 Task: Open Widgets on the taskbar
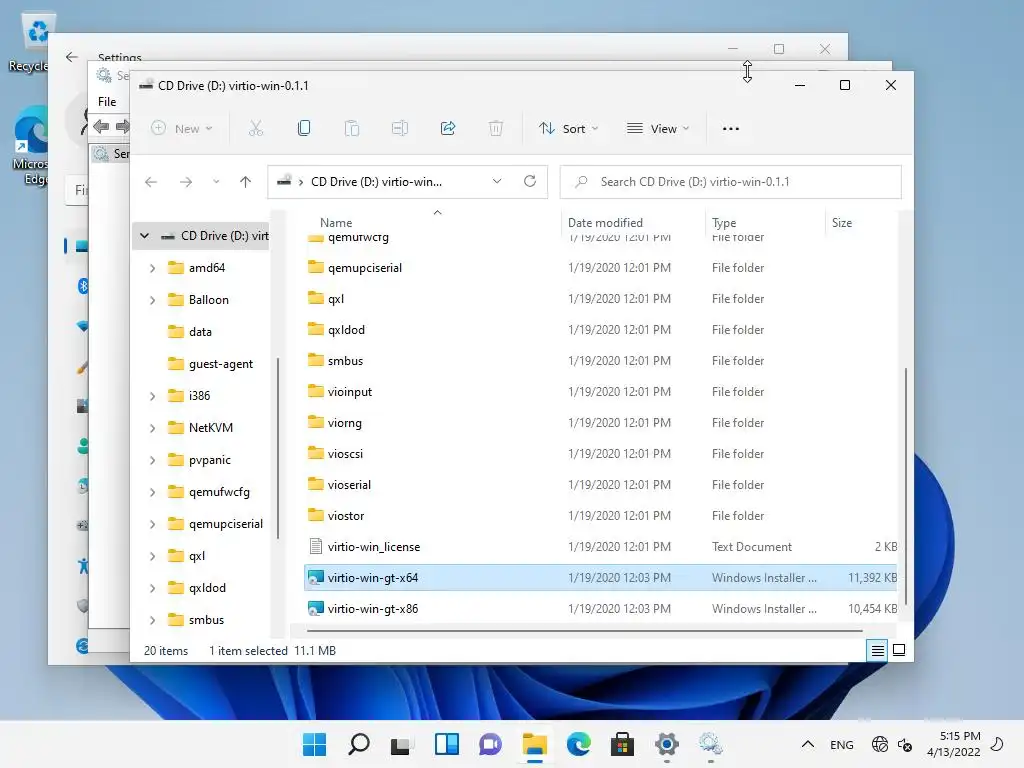447,744
